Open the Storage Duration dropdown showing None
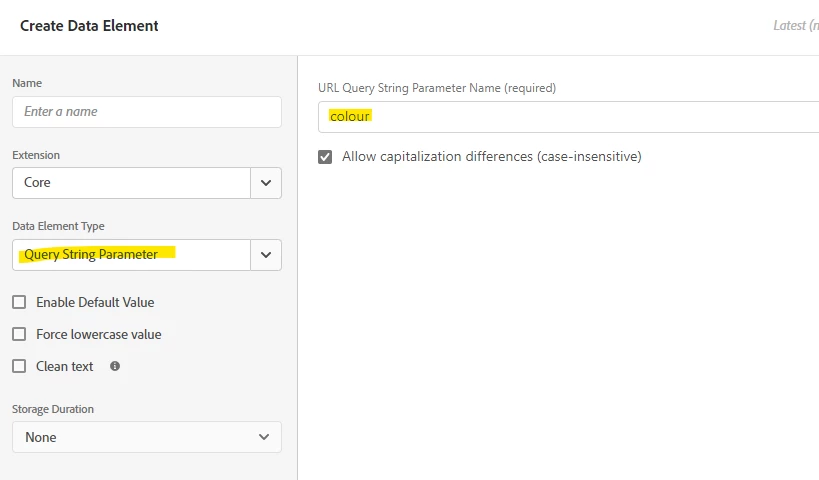This screenshot has width=819, height=480. pyautogui.click(x=147, y=437)
